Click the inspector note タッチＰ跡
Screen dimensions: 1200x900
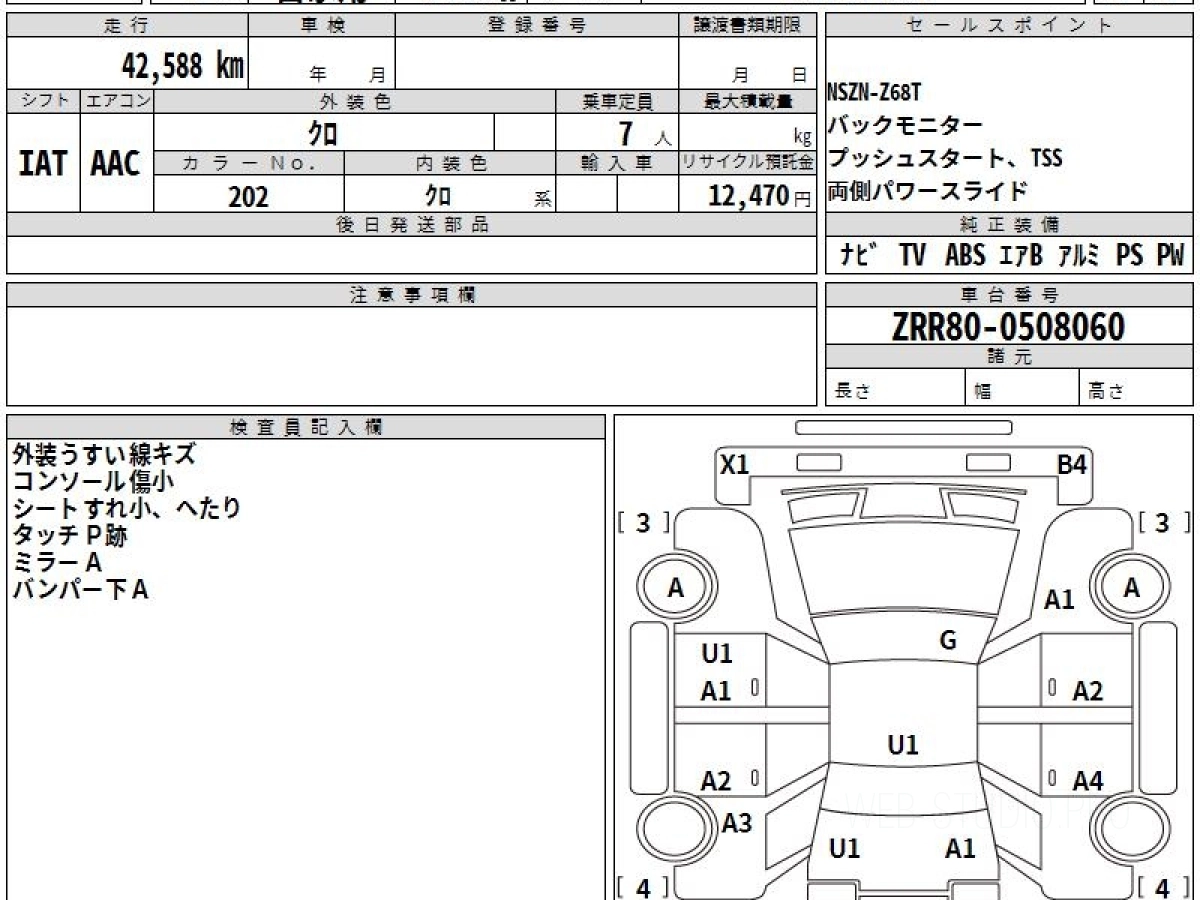70,535
